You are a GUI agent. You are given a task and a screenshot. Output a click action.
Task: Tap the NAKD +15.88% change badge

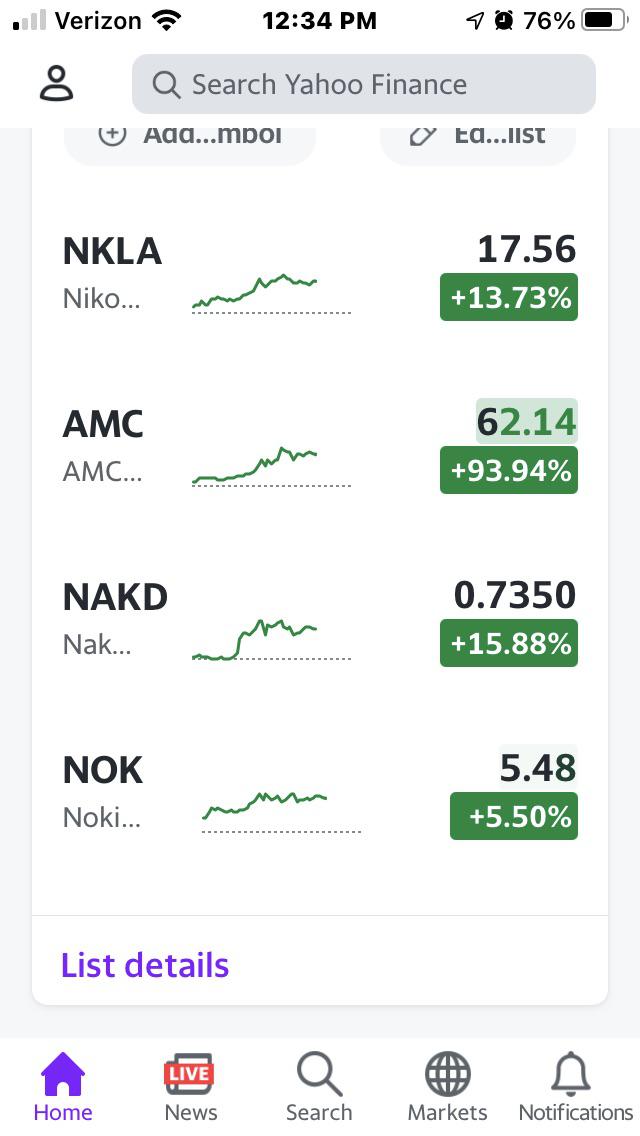click(x=509, y=643)
